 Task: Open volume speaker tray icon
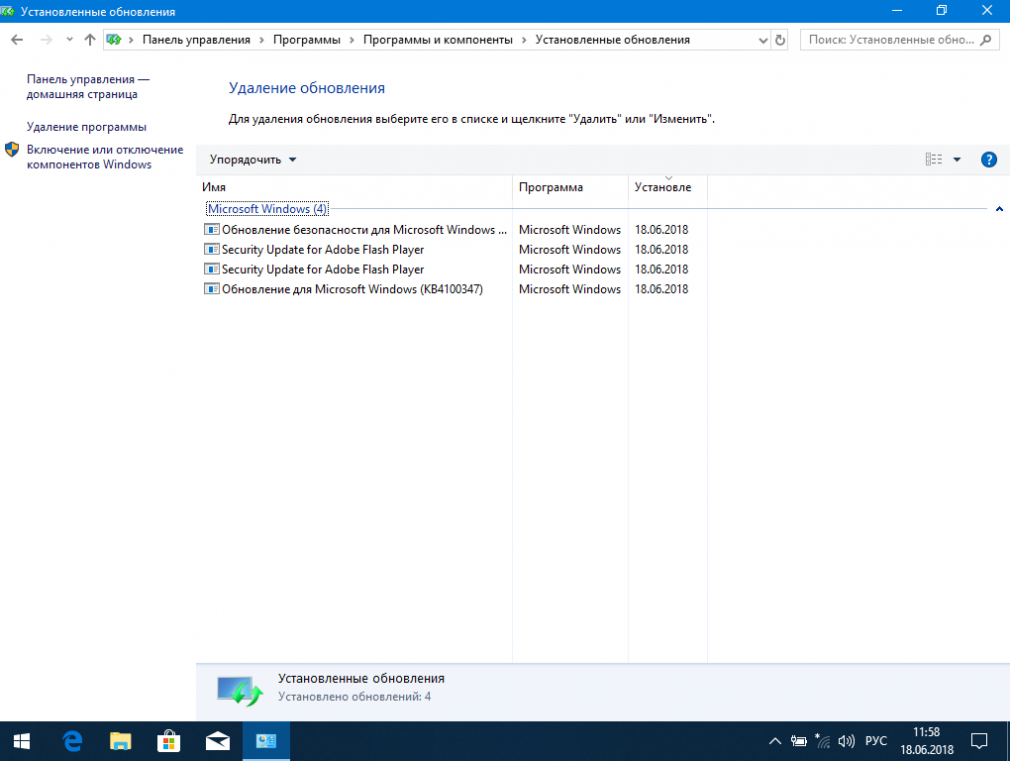[846, 742]
